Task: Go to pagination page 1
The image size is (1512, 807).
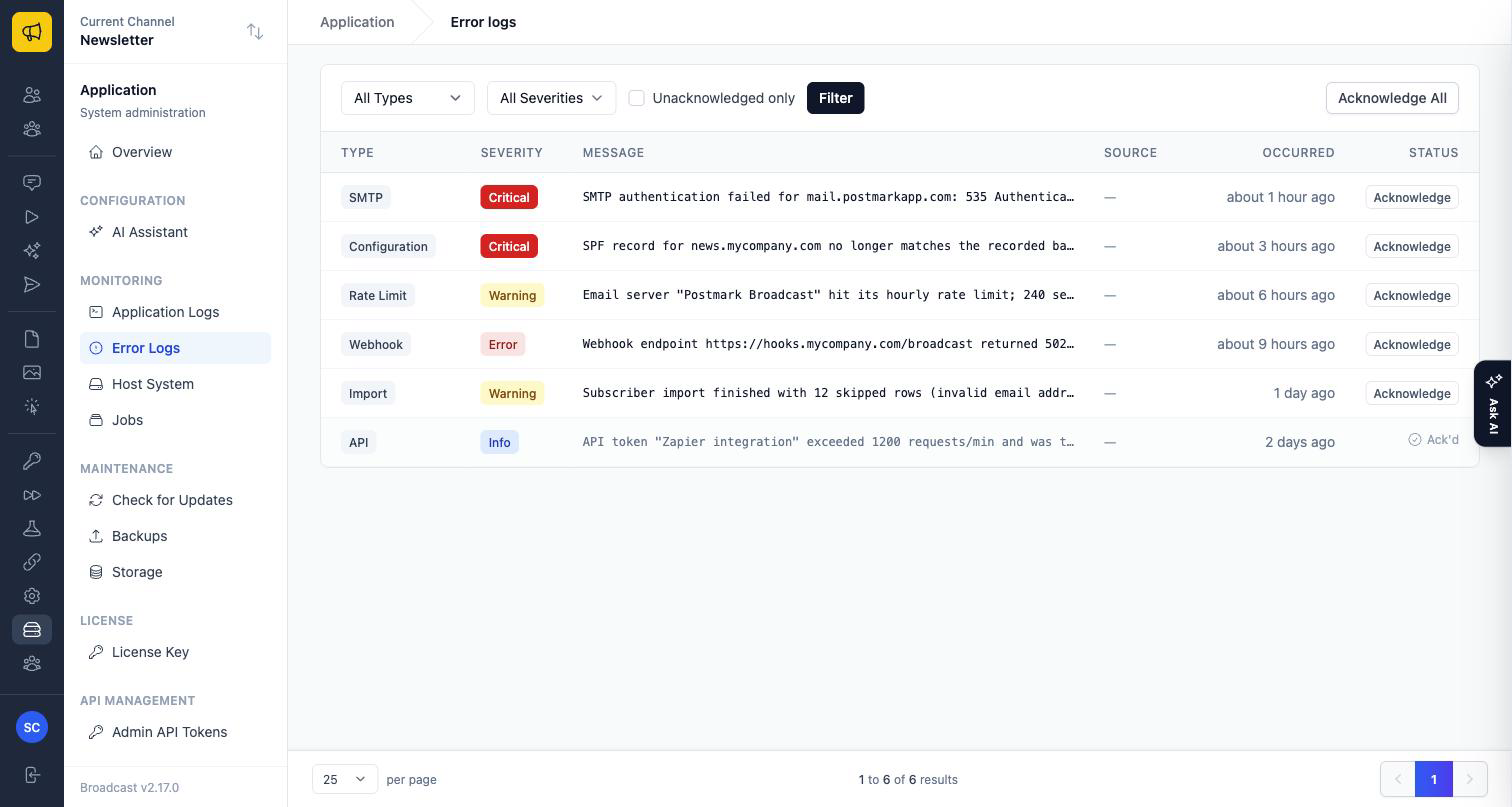Action: 1433,779
